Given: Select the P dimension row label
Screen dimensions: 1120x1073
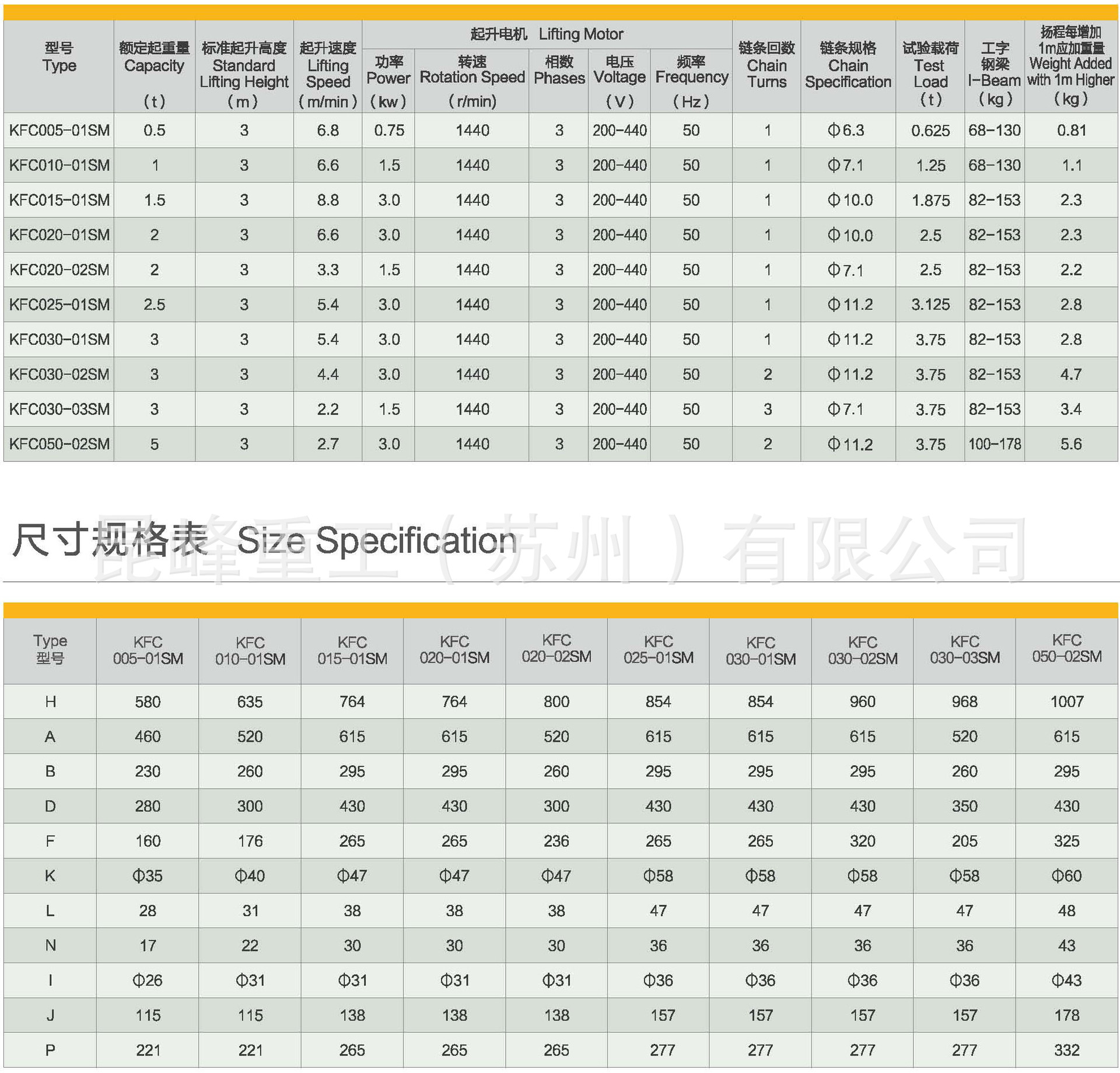Looking at the screenshot, I should 50,1050.
